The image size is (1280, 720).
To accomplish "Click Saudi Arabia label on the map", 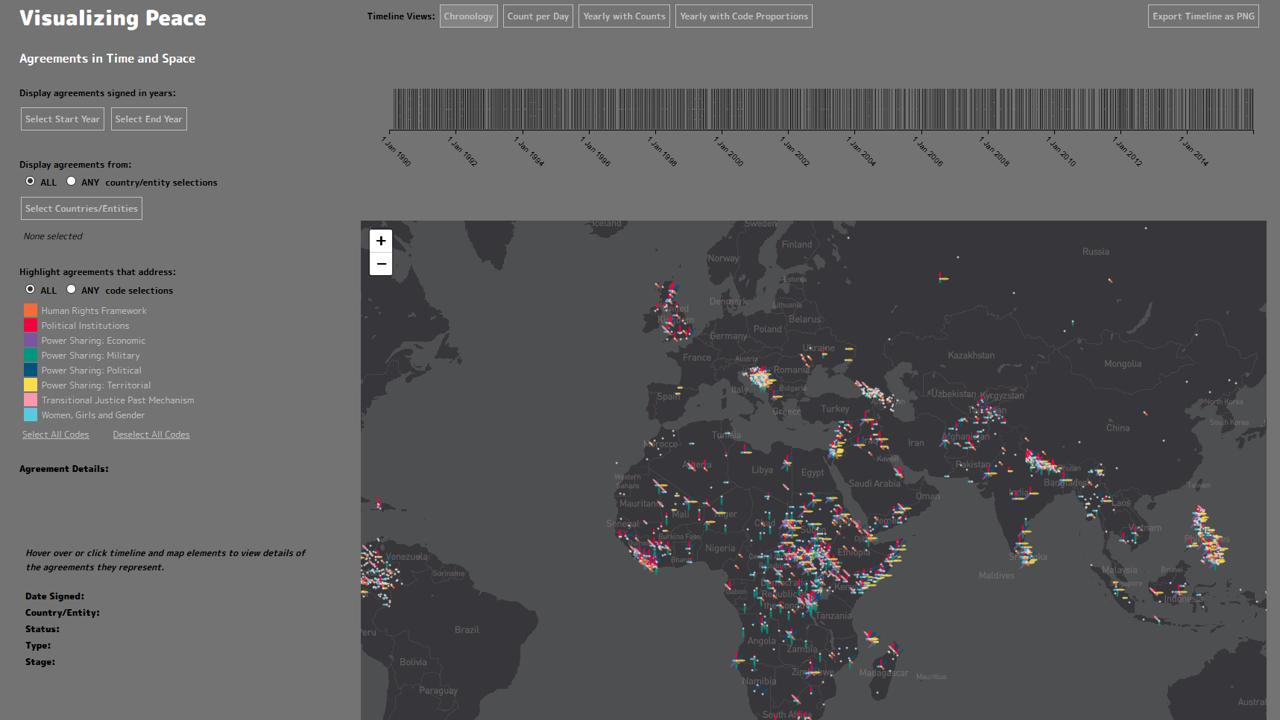I will pos(875,484).
